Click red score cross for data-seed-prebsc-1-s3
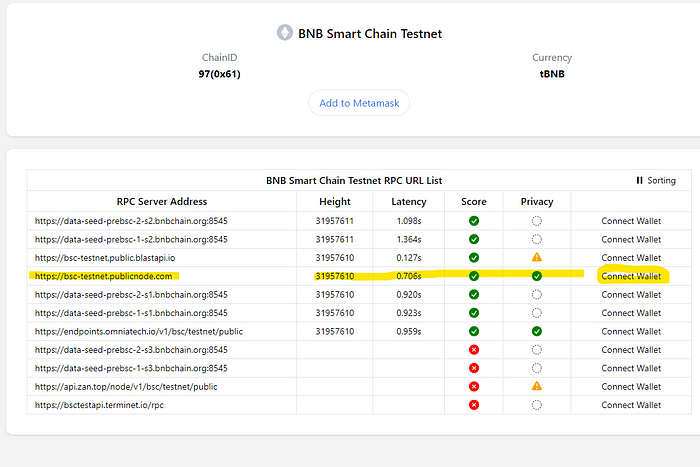The width and height of the screenshot is (700, 467). (x=474, y=368)
